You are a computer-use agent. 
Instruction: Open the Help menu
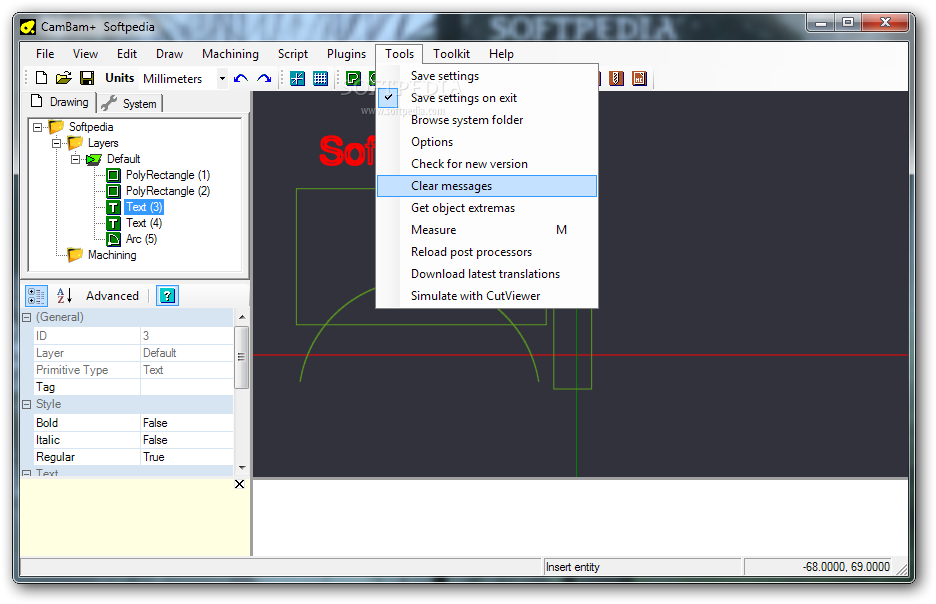pos(501,54)
